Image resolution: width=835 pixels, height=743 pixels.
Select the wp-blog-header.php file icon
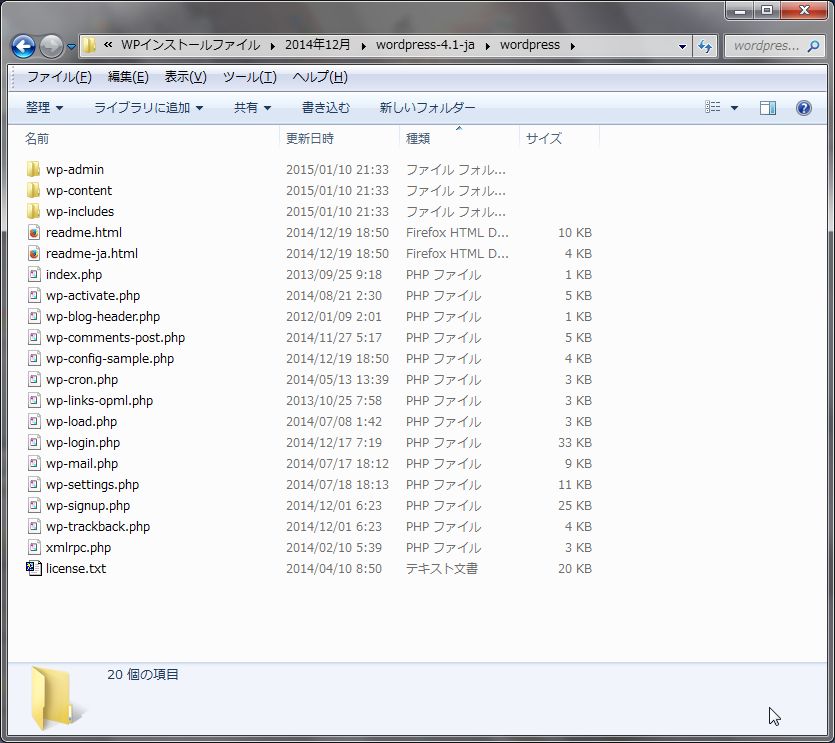click(x=34, y=316)
